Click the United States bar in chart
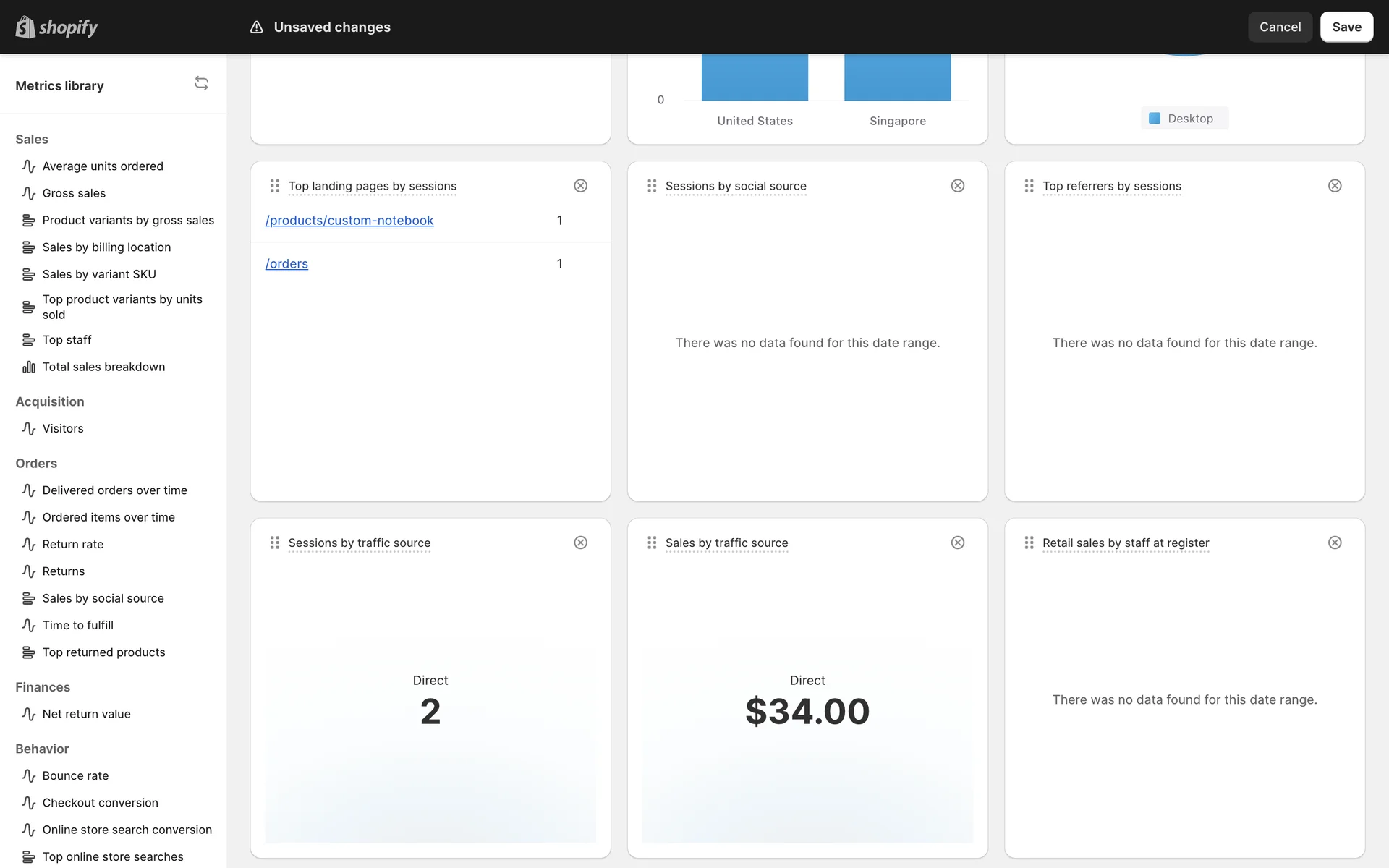This screenshot has height=868, width=1389. pyautogui.click(x=755, y=78)
